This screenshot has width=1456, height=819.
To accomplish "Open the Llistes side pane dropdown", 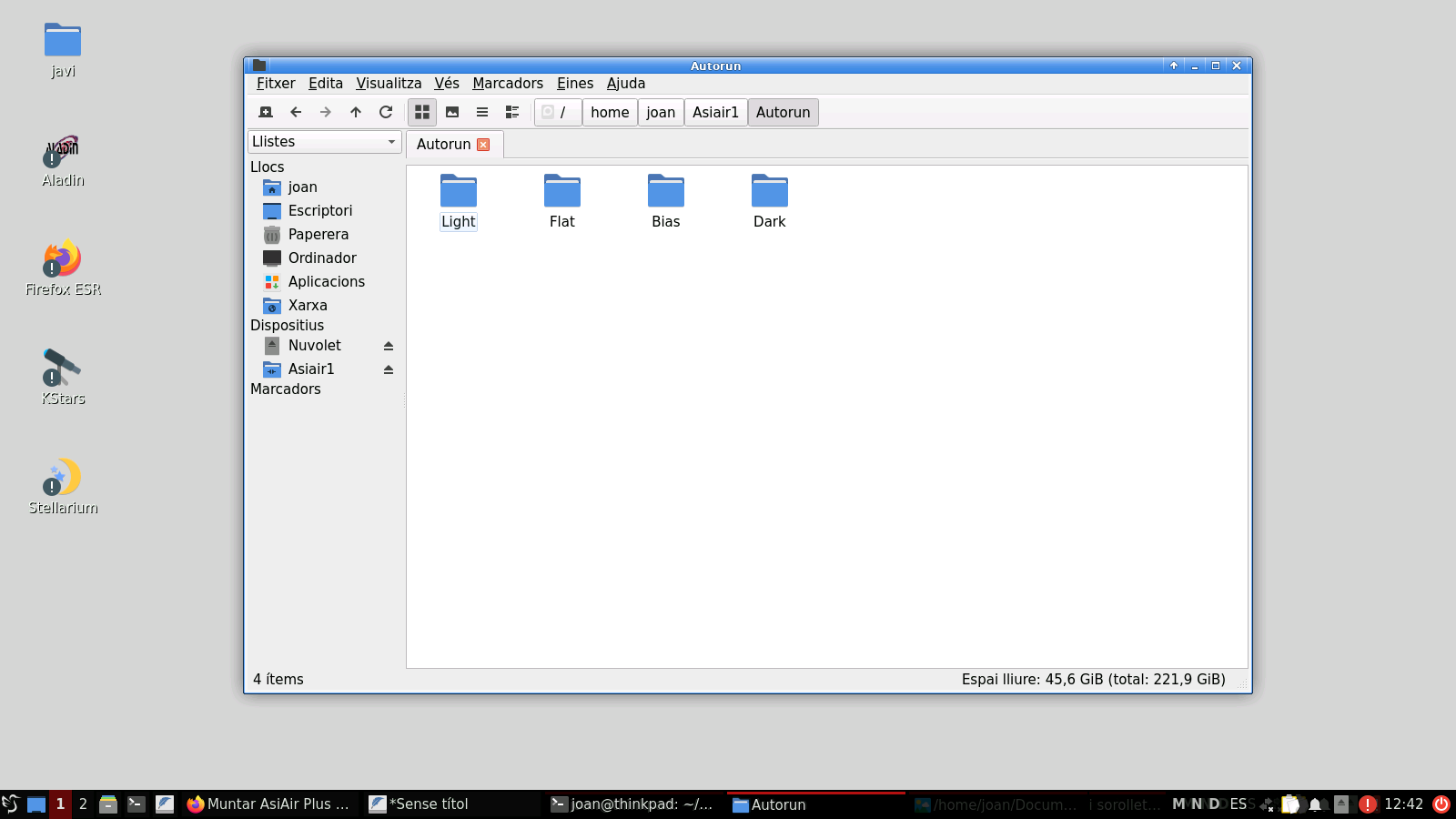I will point(324,142).
